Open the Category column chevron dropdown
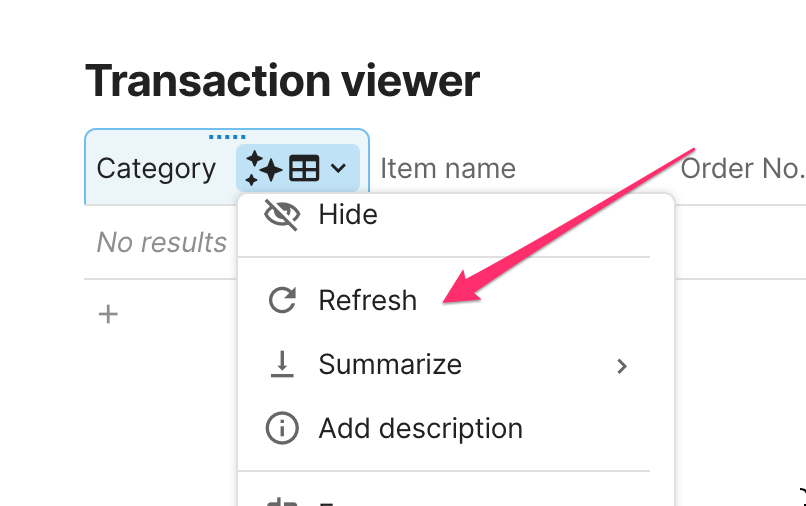The width and height of the screenshot is (806, 506). (338, 169)
